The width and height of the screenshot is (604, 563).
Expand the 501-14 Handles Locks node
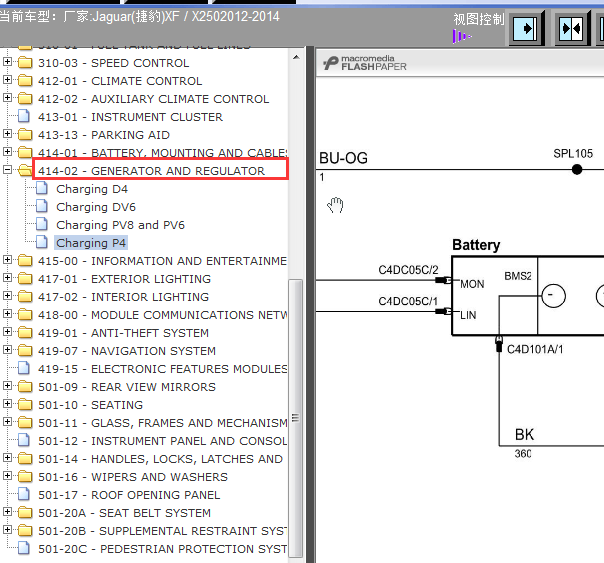[7, 457]
